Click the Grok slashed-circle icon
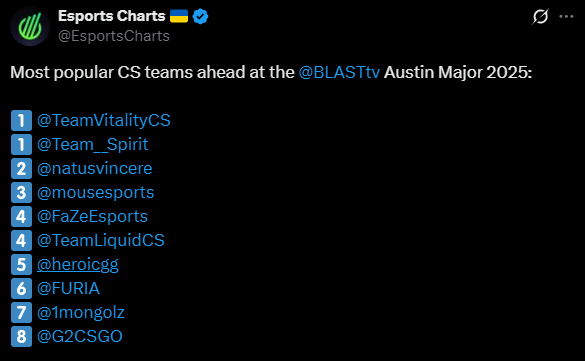 point(540,17)
